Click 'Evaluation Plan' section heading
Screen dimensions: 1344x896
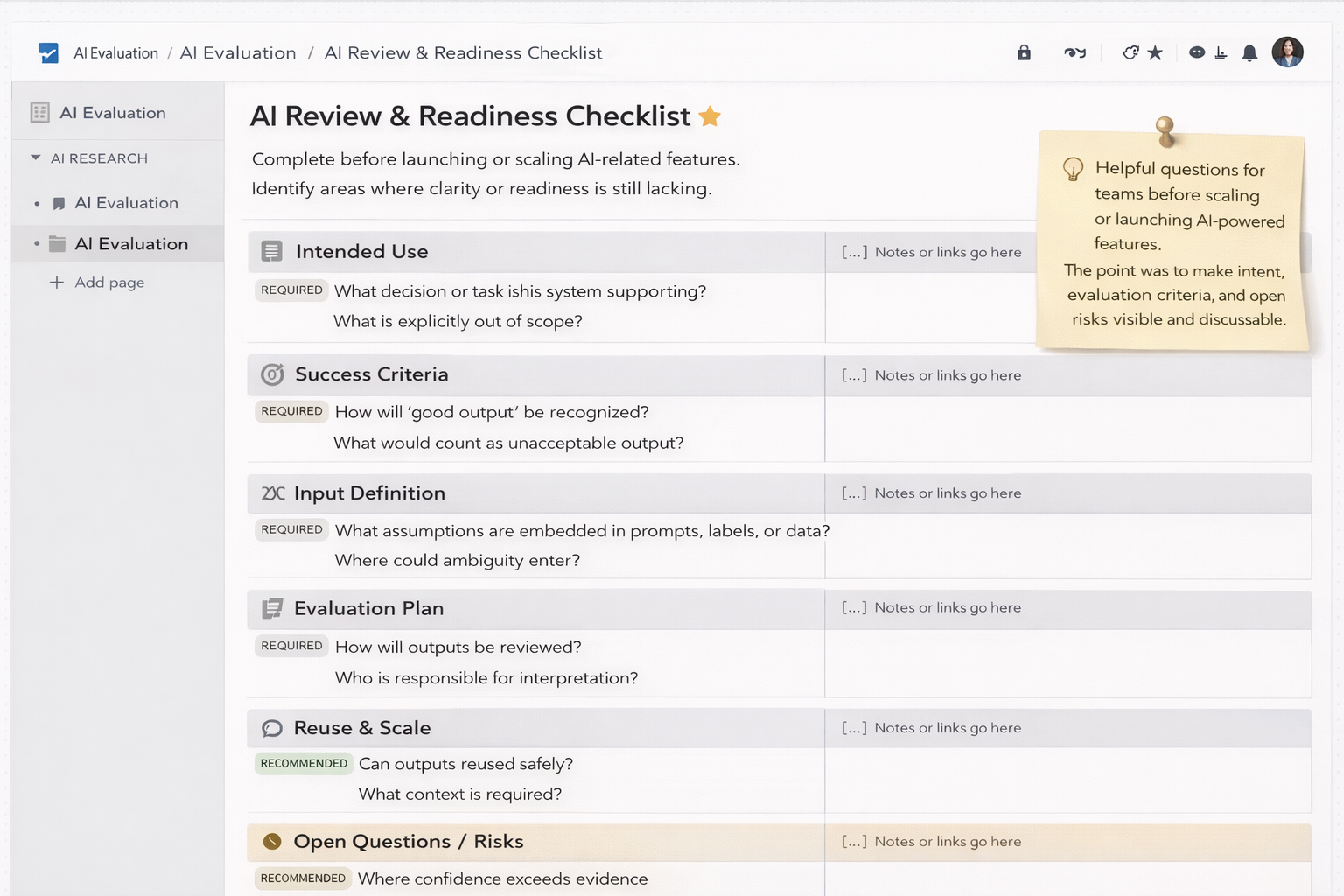[368, 608]
